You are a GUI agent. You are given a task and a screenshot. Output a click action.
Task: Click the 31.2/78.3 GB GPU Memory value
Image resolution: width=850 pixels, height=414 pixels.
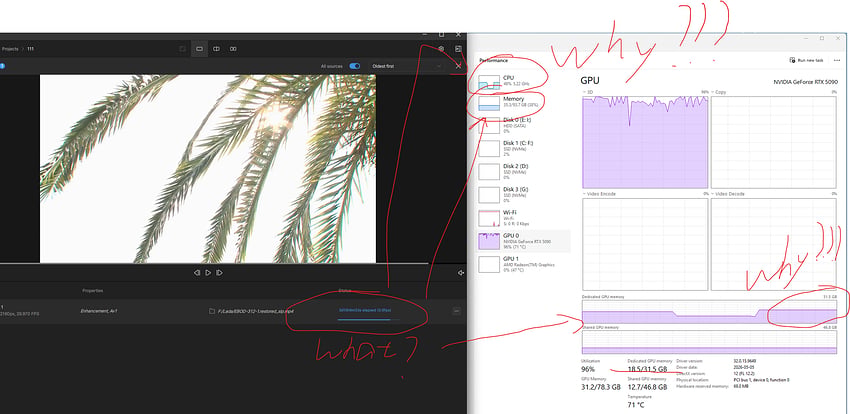coord(601,387)
